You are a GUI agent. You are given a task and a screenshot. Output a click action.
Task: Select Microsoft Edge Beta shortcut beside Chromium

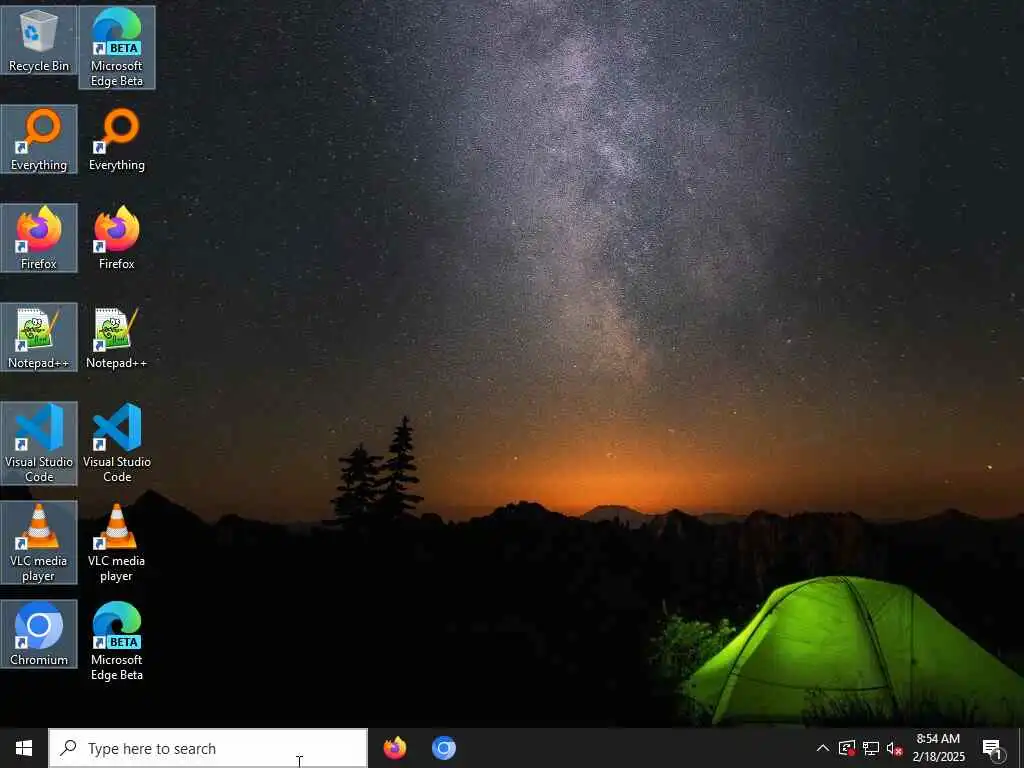117,641
